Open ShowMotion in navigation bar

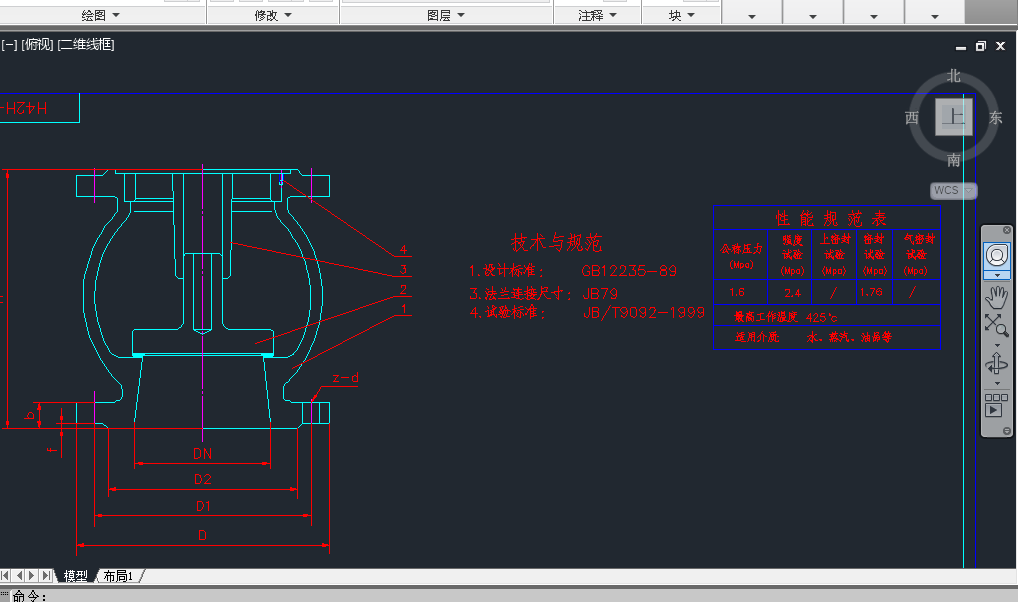click(997, 405)
